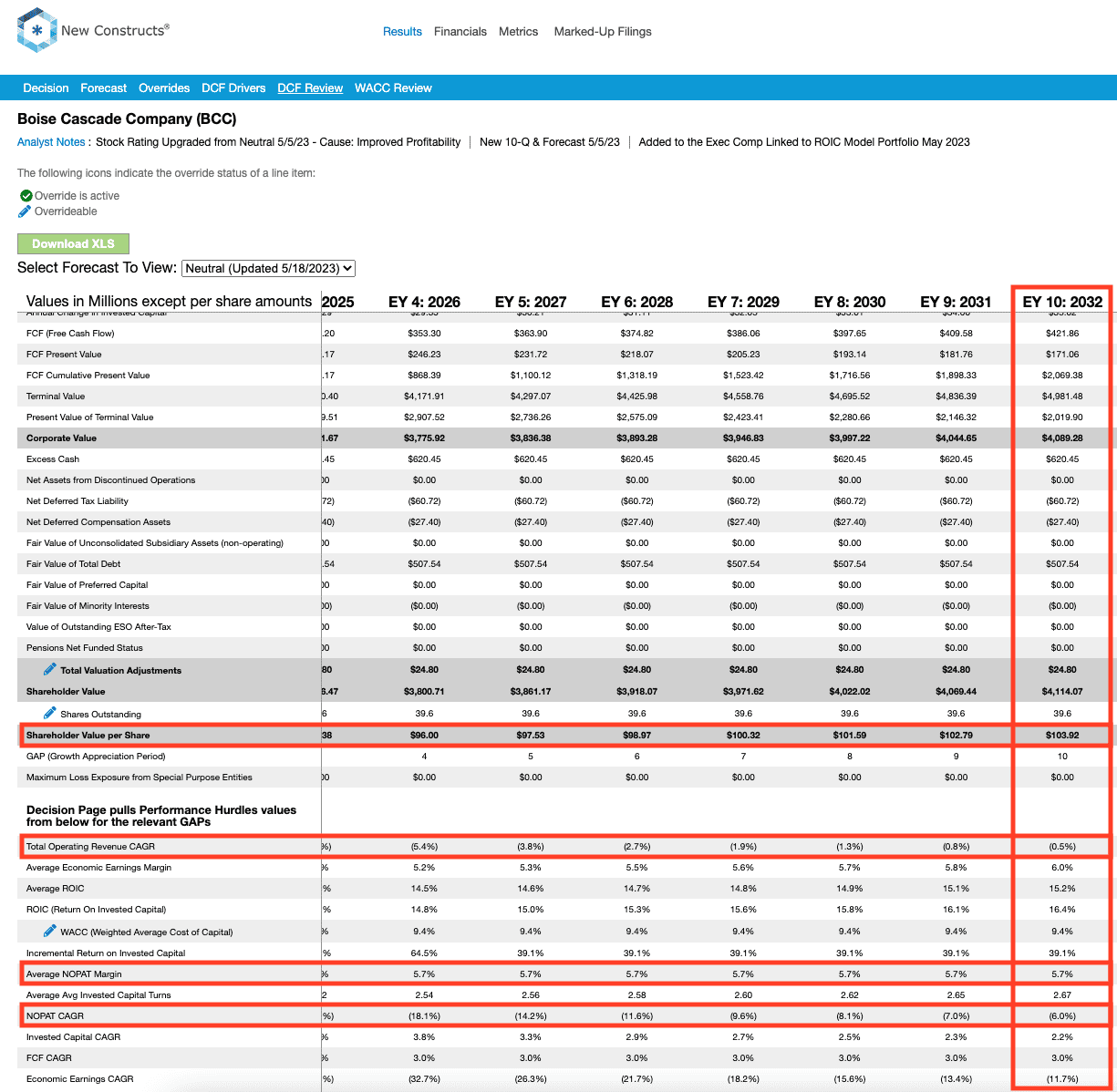
Task: Go to the WACC Review tab
Action: coord(393,88)
